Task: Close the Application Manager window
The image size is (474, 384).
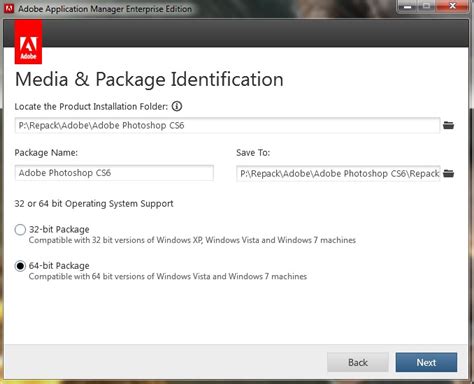Action: [453, 6]
